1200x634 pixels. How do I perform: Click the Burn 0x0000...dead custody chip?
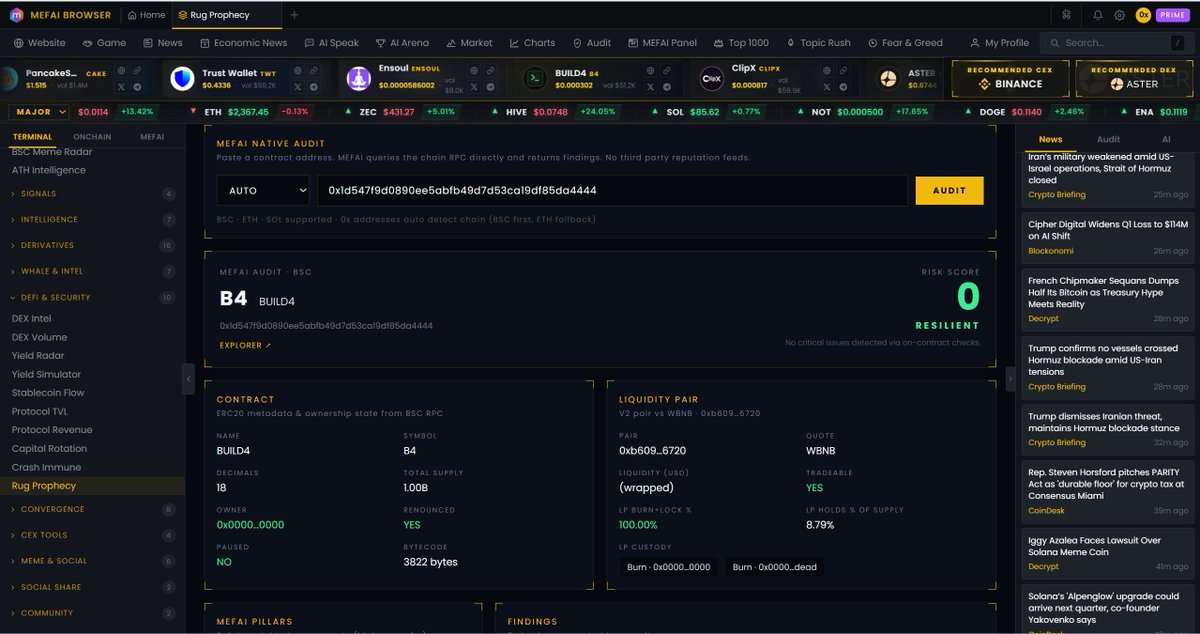[775, 567]
